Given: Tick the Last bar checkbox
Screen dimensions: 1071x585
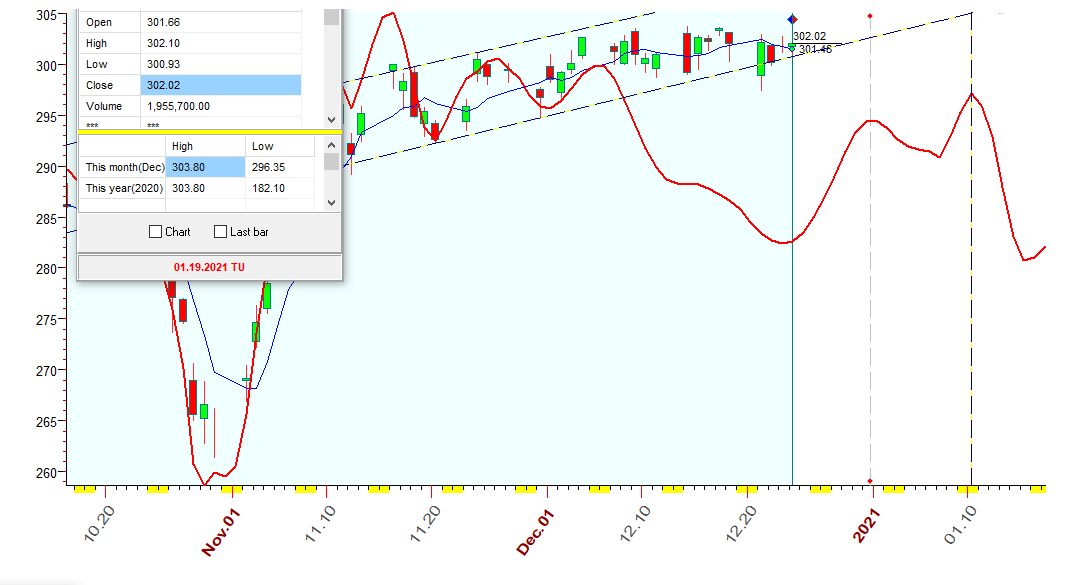Looking at the screenshot, I should pos(221,232).
